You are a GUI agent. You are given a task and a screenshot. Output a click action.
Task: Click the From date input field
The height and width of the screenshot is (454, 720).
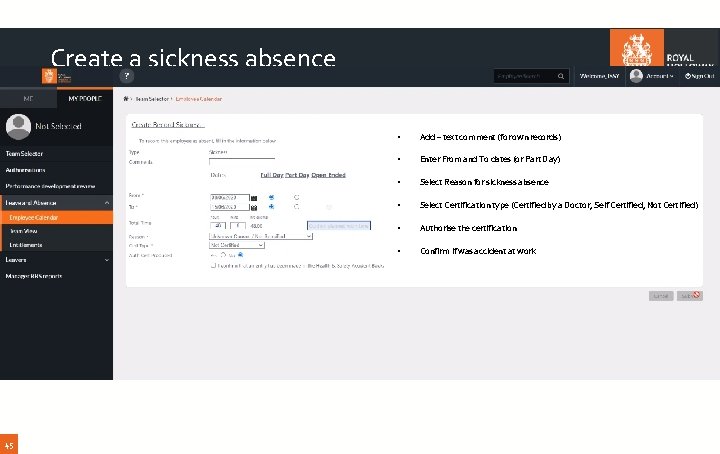tap(230, 198)
